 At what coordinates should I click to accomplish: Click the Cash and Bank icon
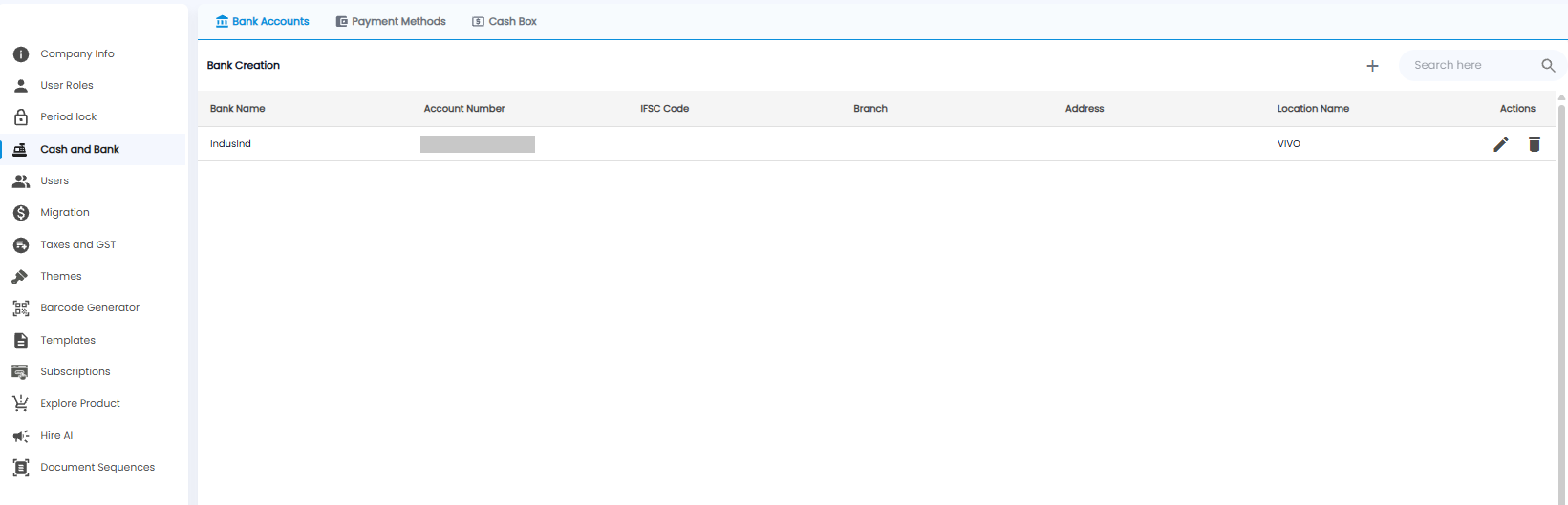[20, 149]
